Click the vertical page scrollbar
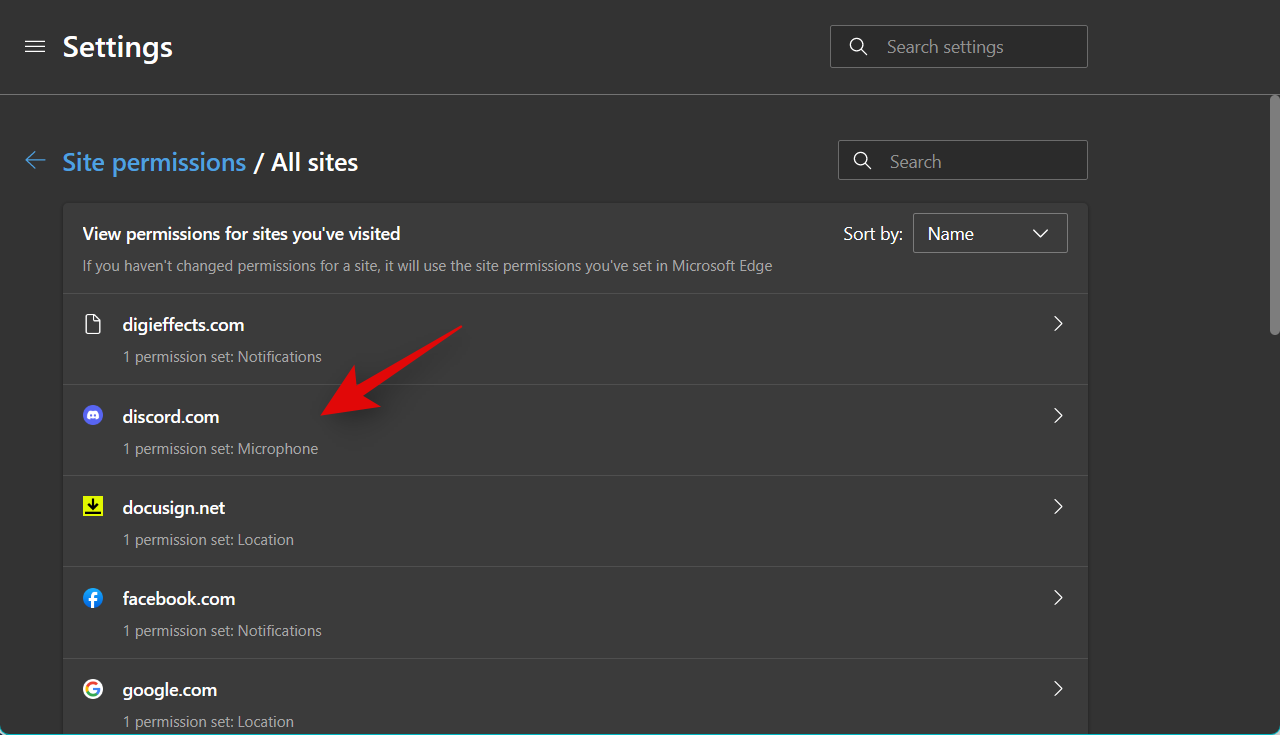Screen dimensions: 1280x735 1274,215
